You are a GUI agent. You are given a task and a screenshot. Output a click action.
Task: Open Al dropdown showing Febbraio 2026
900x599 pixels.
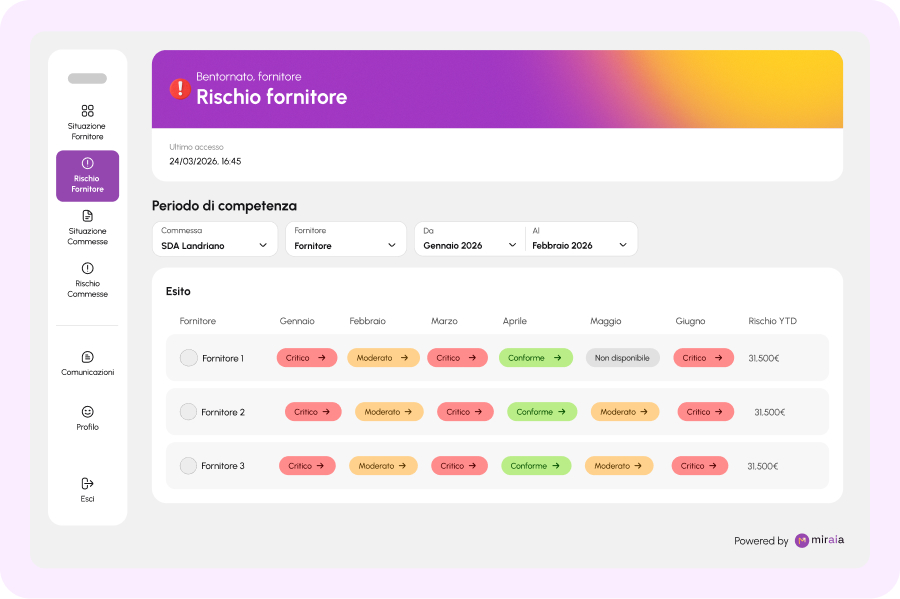point(580,239)
